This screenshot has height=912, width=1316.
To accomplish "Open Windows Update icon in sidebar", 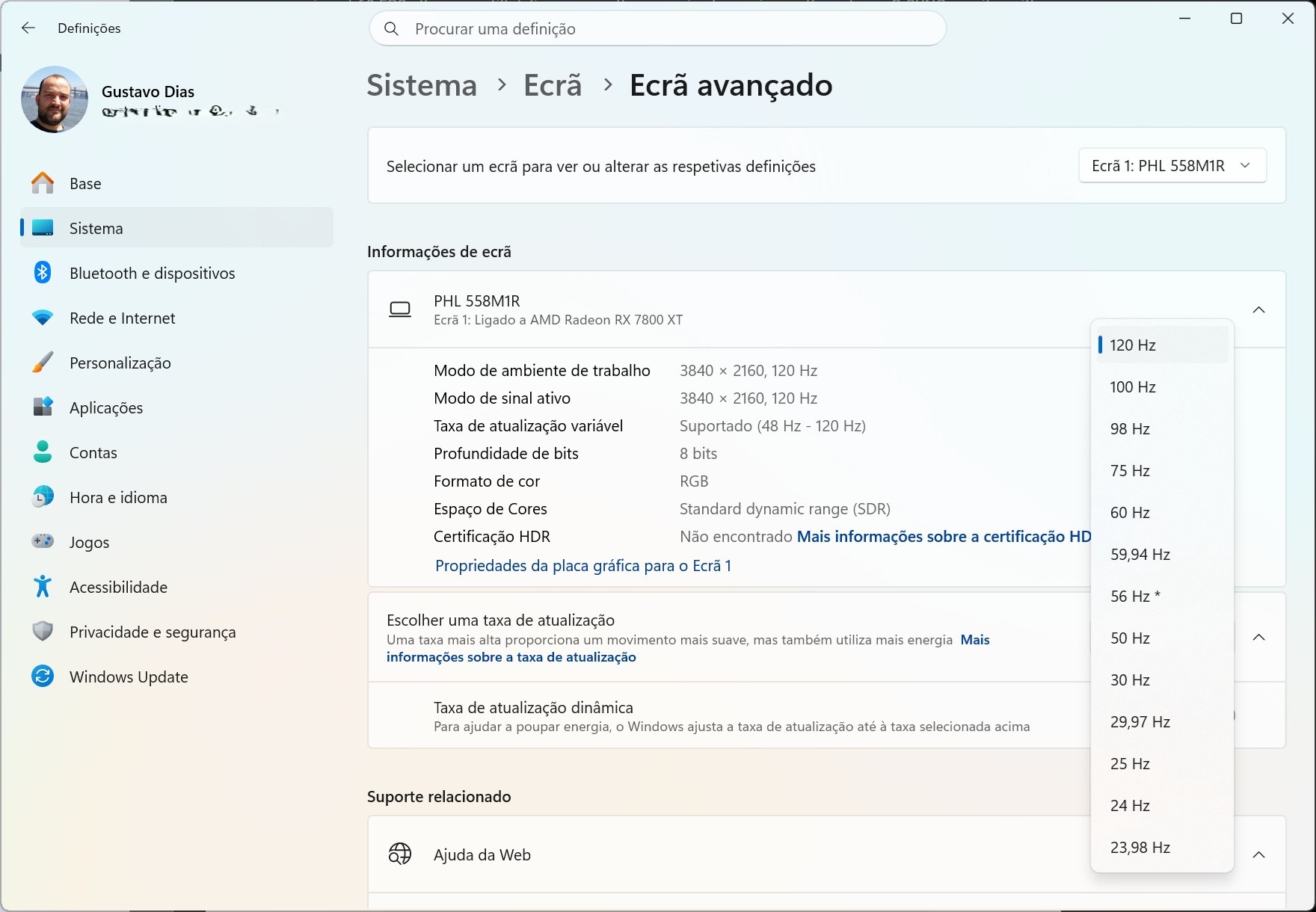I will [x=43, y=677].
